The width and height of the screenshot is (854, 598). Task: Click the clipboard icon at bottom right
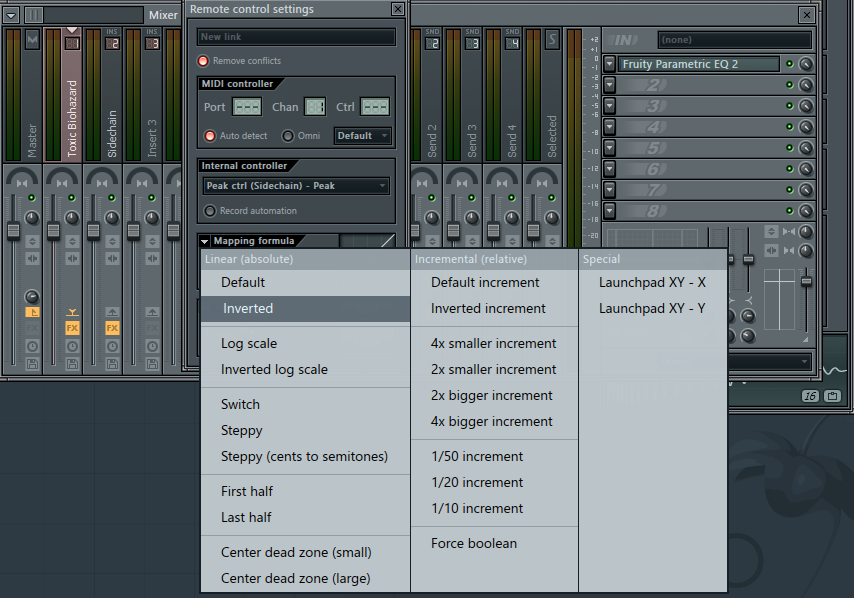point(832,396)
